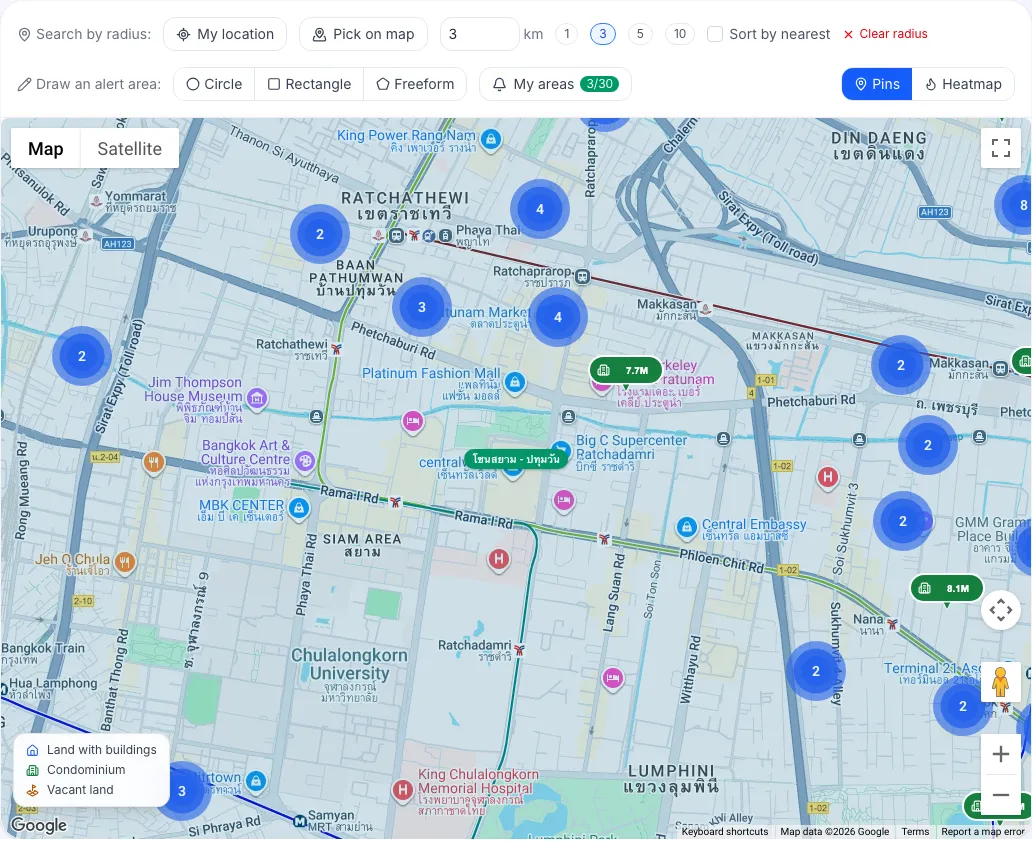Click the Street View pegman icon
1032x841 pixels.
pos(1000,682)
